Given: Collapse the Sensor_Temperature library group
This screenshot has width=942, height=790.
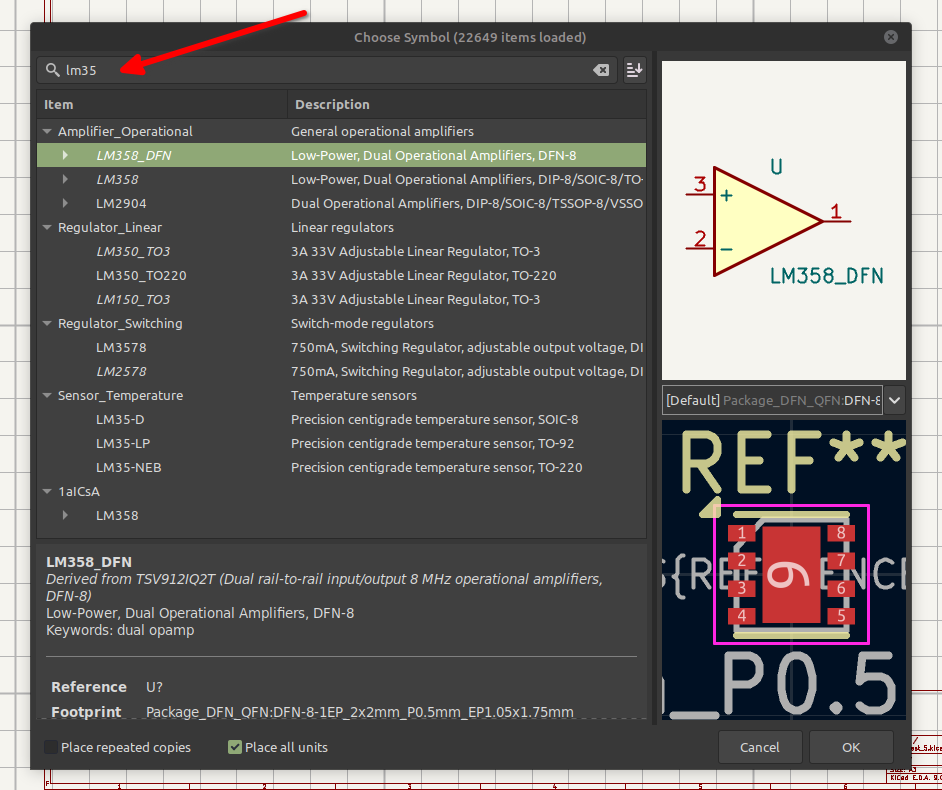Looking at the screenshot, I should (47, 395).
